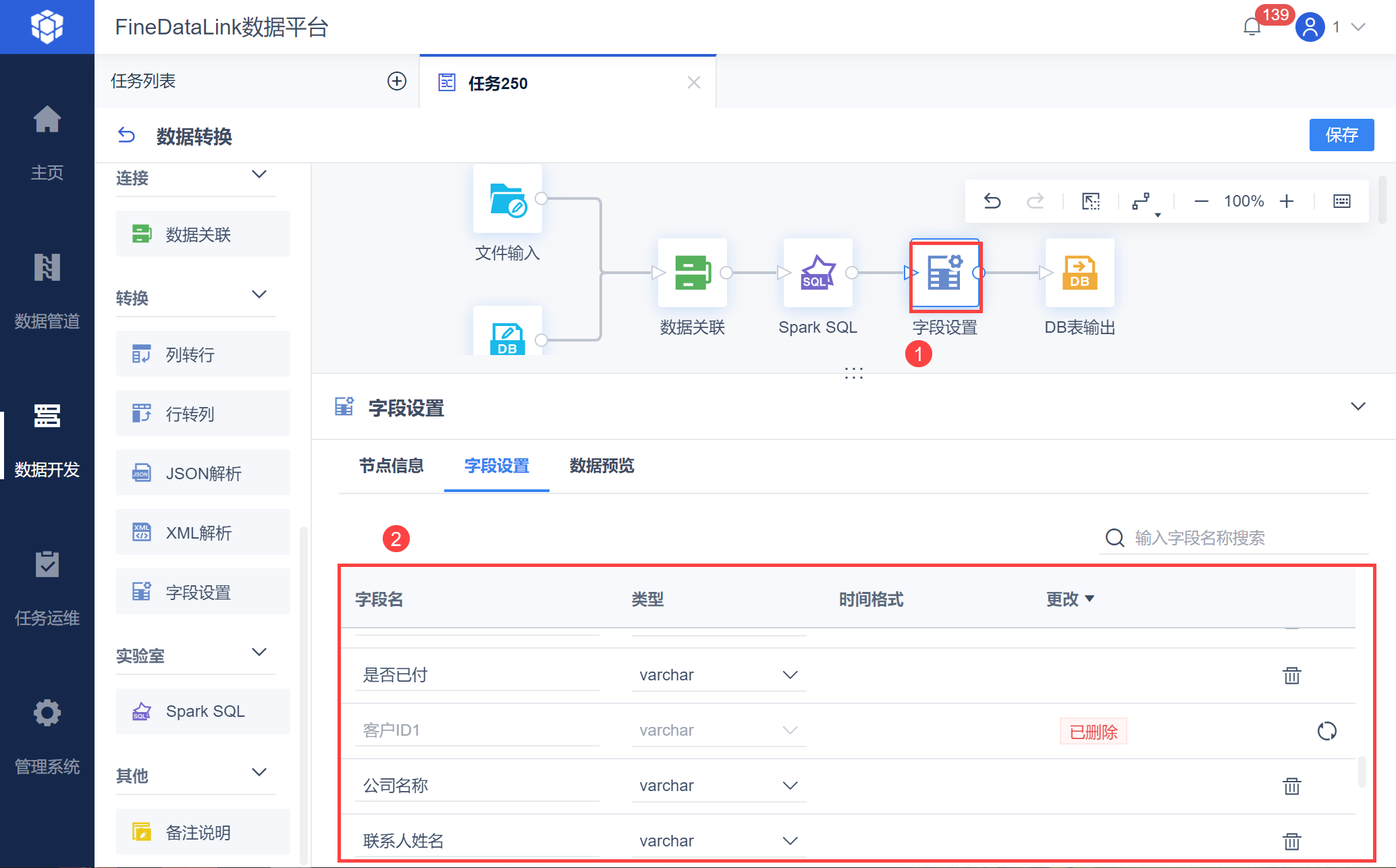Choose the JSON解析 operator
This screenshot has width=1396, height=868.
point(203,473)
